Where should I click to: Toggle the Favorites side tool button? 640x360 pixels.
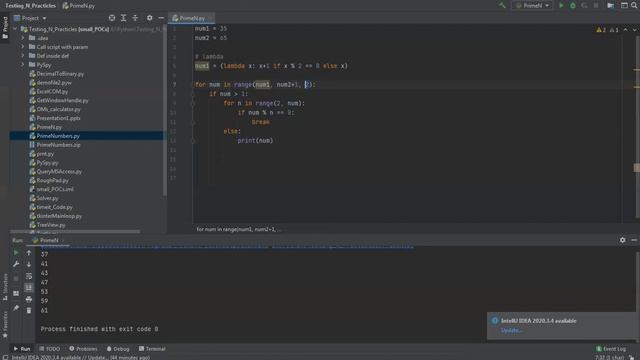pos(5,325)
